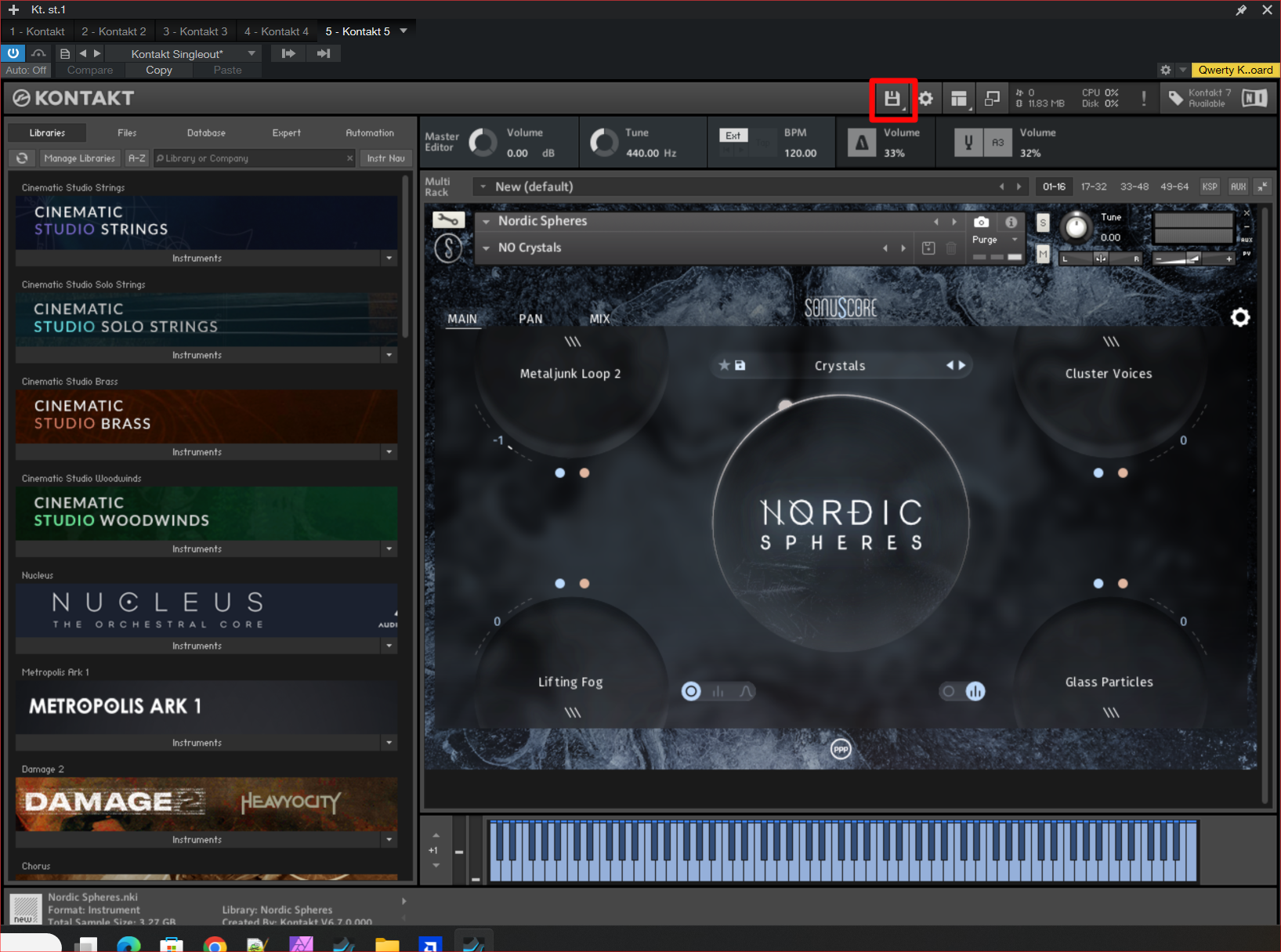The width and height of the screenshot is (1281, 952).
Task: Switch to the Expert browser tab
Action: point(287,133)
